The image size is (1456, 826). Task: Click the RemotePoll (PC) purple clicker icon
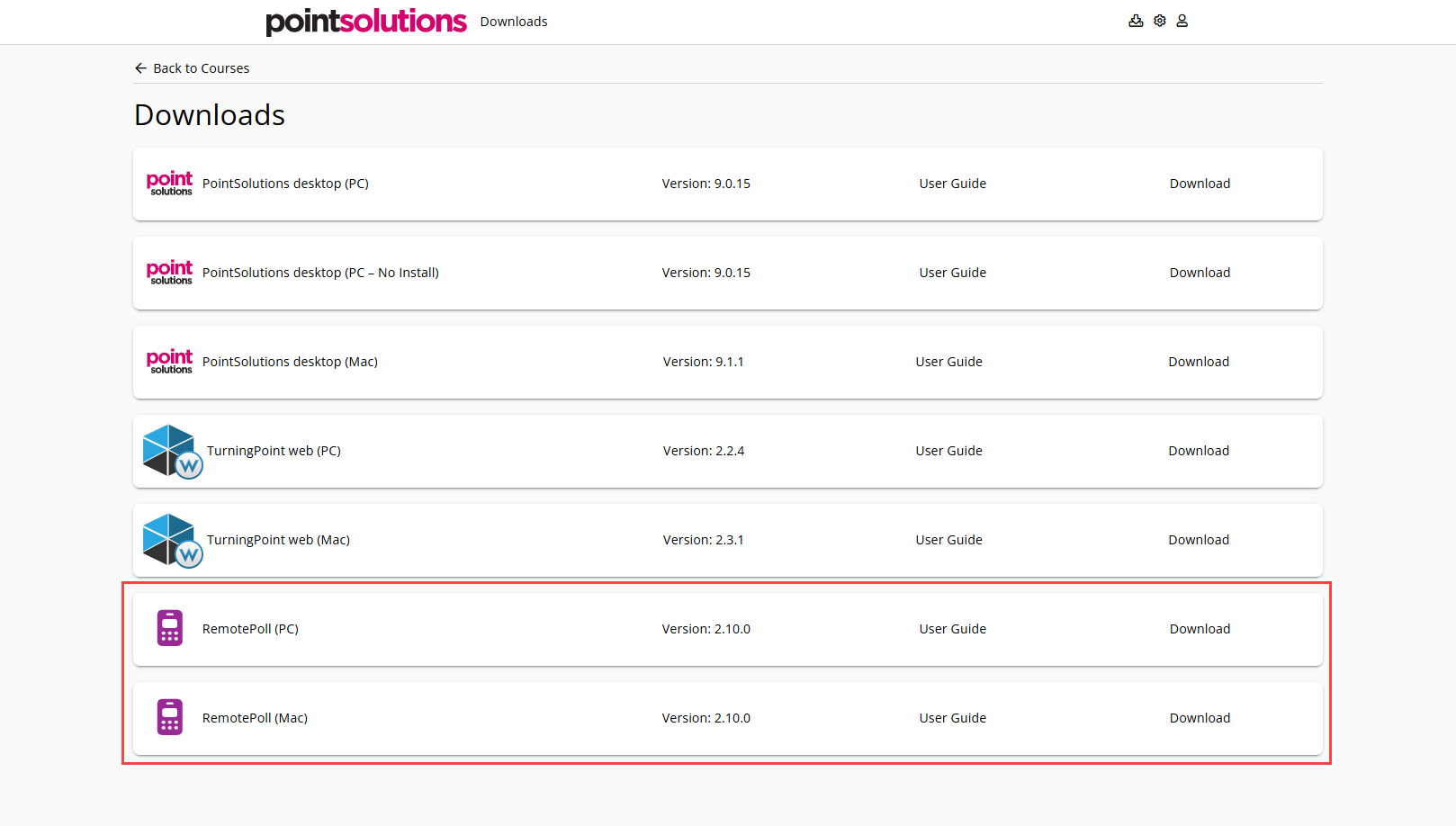170,628
